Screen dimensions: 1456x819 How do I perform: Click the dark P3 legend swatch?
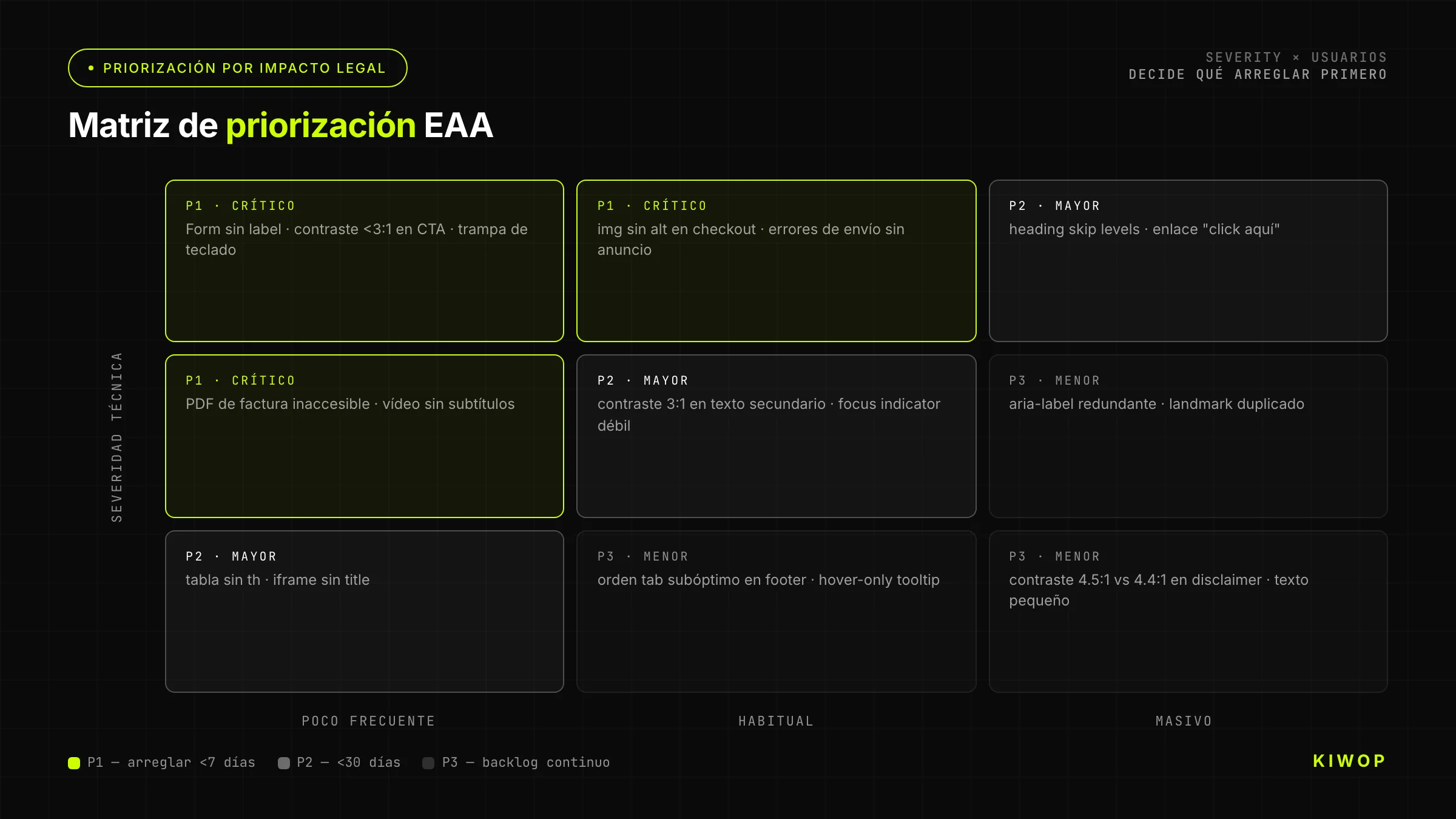(x=428, y=763)
